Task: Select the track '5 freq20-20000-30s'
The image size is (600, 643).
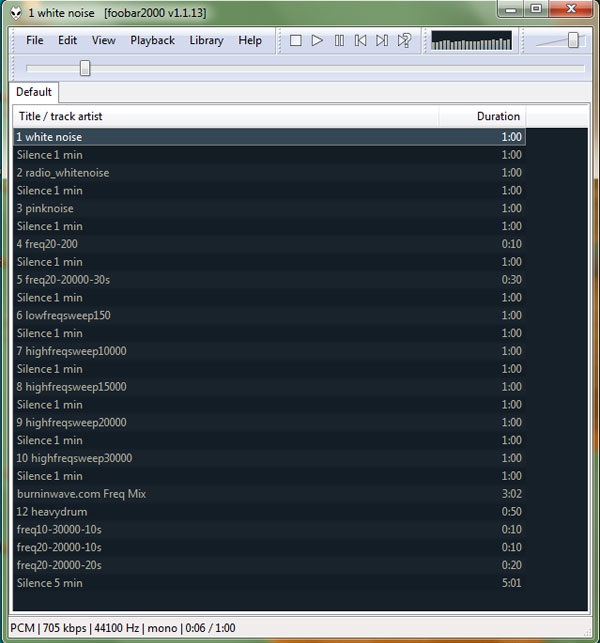Action: [269, 280]
